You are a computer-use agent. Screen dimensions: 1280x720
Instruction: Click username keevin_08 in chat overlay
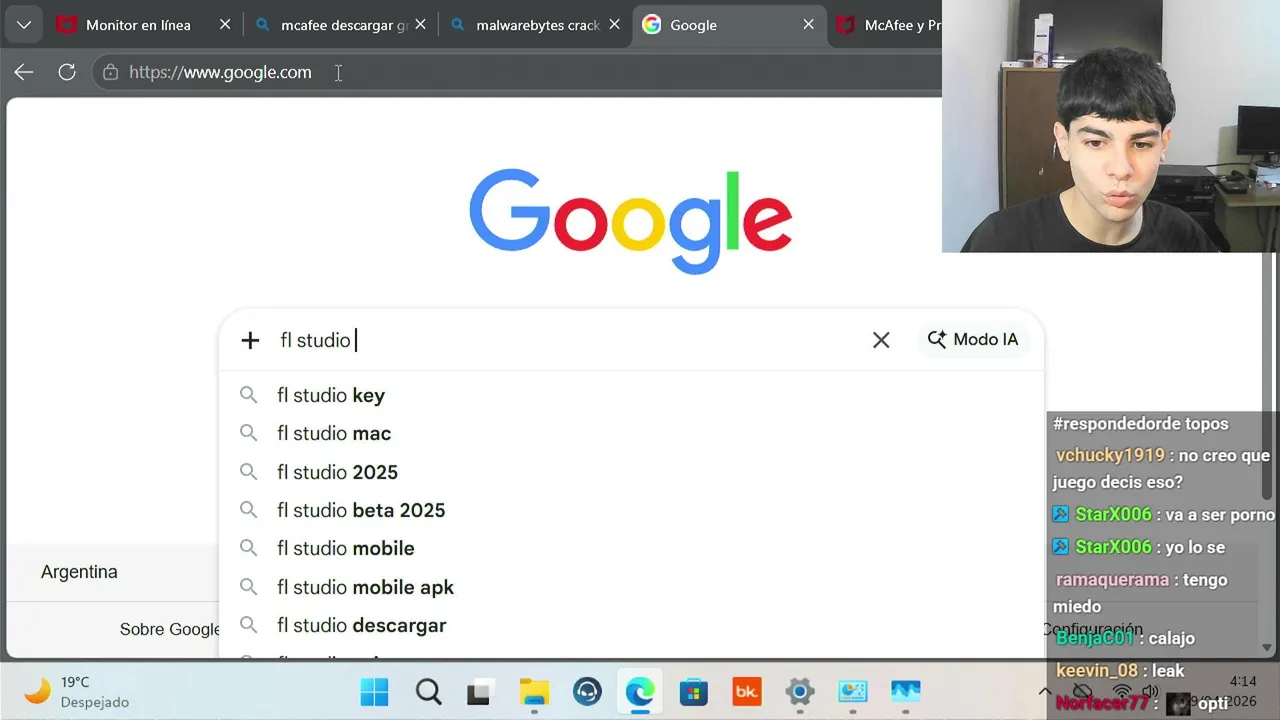[x=1097, y=671]
